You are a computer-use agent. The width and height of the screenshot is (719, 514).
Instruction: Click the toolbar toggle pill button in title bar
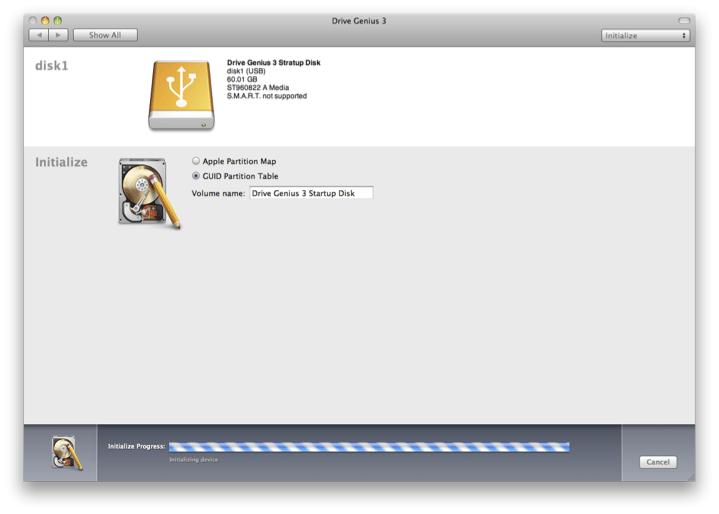pos(684,21)
